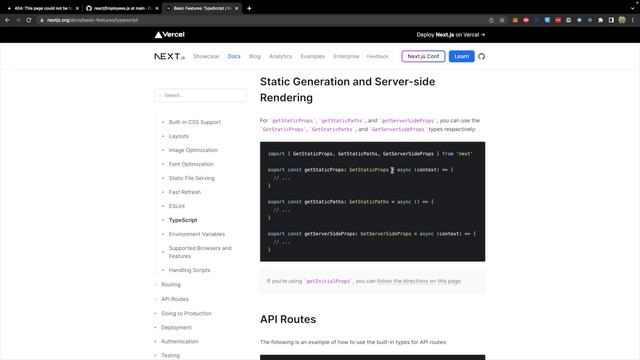Open the Enterprise nav item
This screenshot has width=640, height=360.
coord(346,56)
